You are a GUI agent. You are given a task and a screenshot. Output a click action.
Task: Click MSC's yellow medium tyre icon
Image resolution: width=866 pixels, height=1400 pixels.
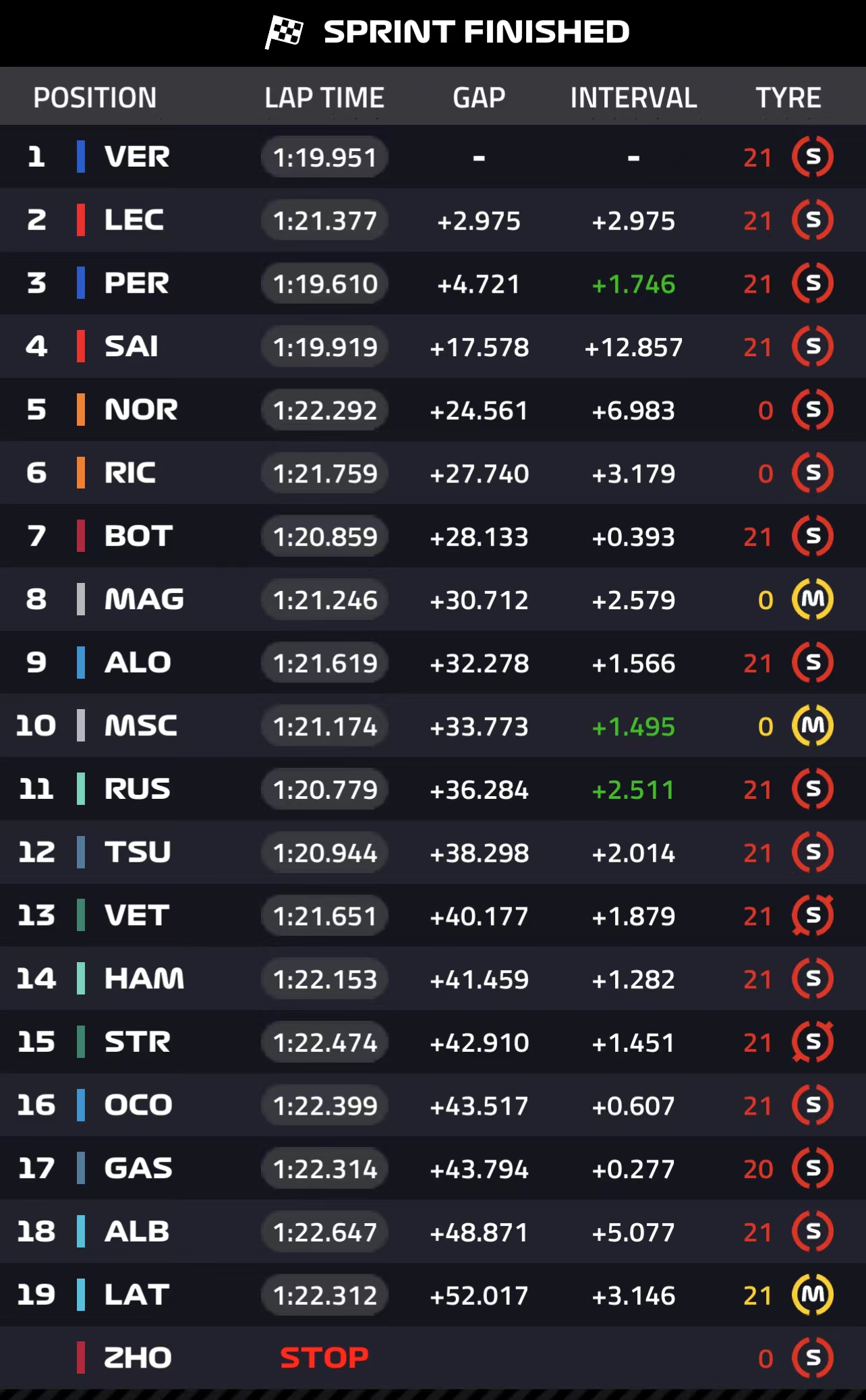813,725
